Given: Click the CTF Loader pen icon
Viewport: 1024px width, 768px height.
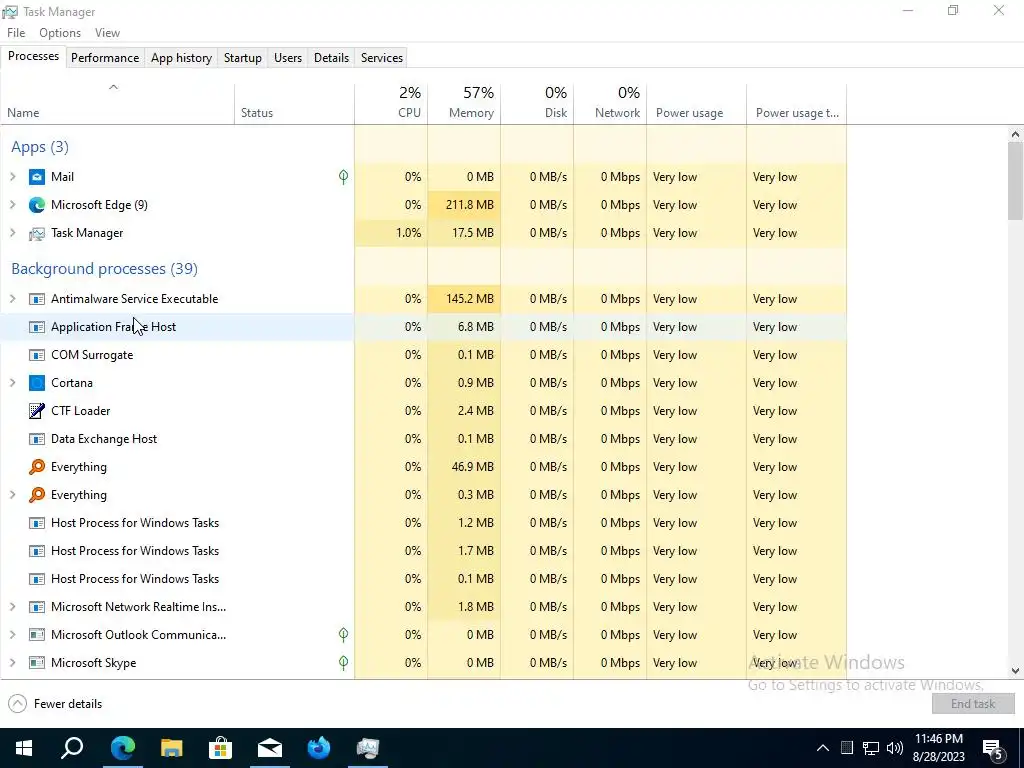Looking at the screenshot, I should click(37, 411).
